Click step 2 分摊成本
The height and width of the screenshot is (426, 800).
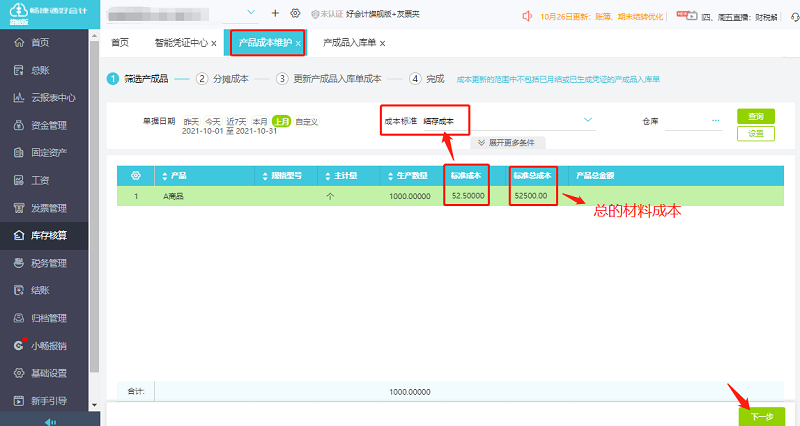click(222, 79)
